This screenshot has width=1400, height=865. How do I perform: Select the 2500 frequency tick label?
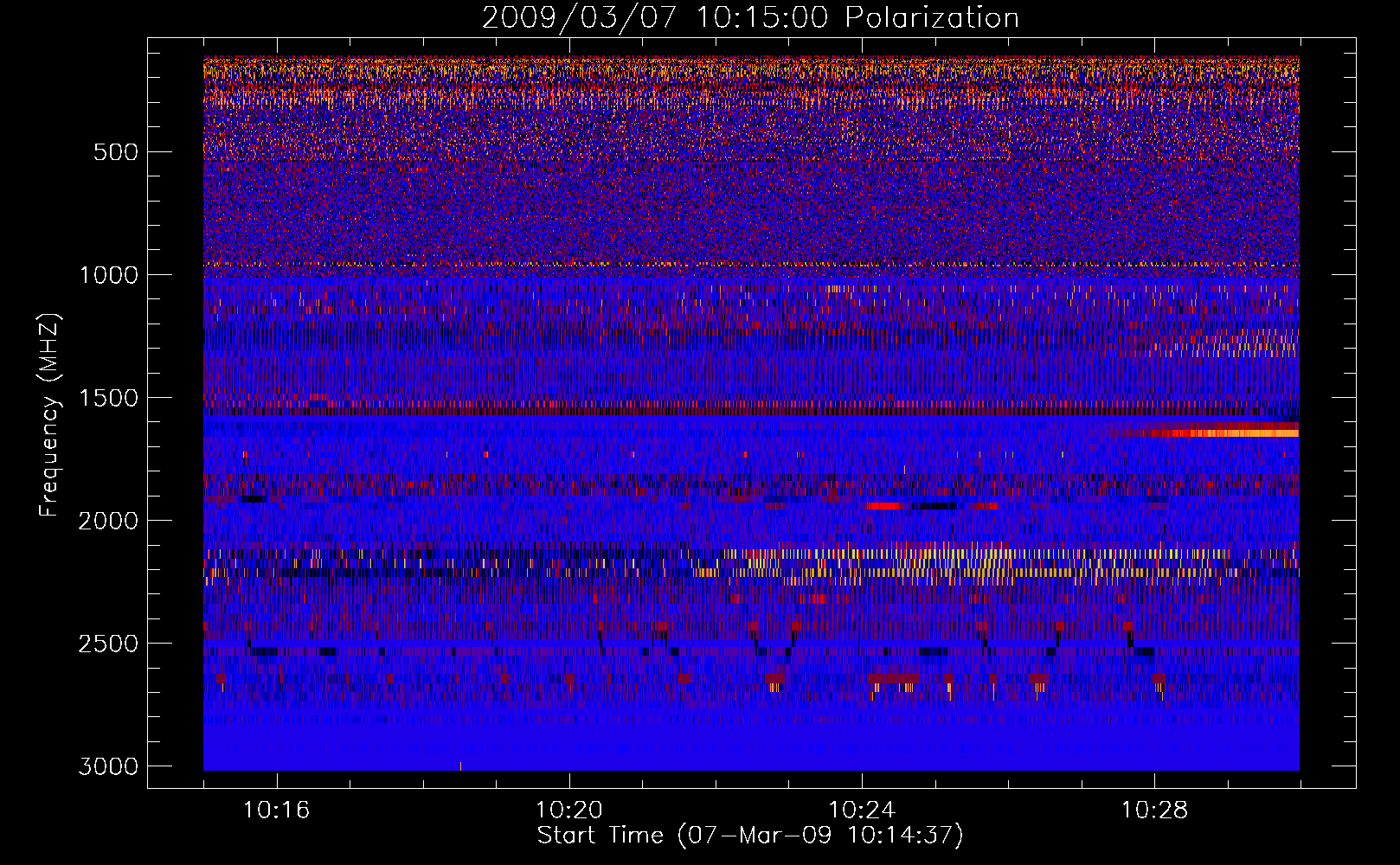click(108, 644)
